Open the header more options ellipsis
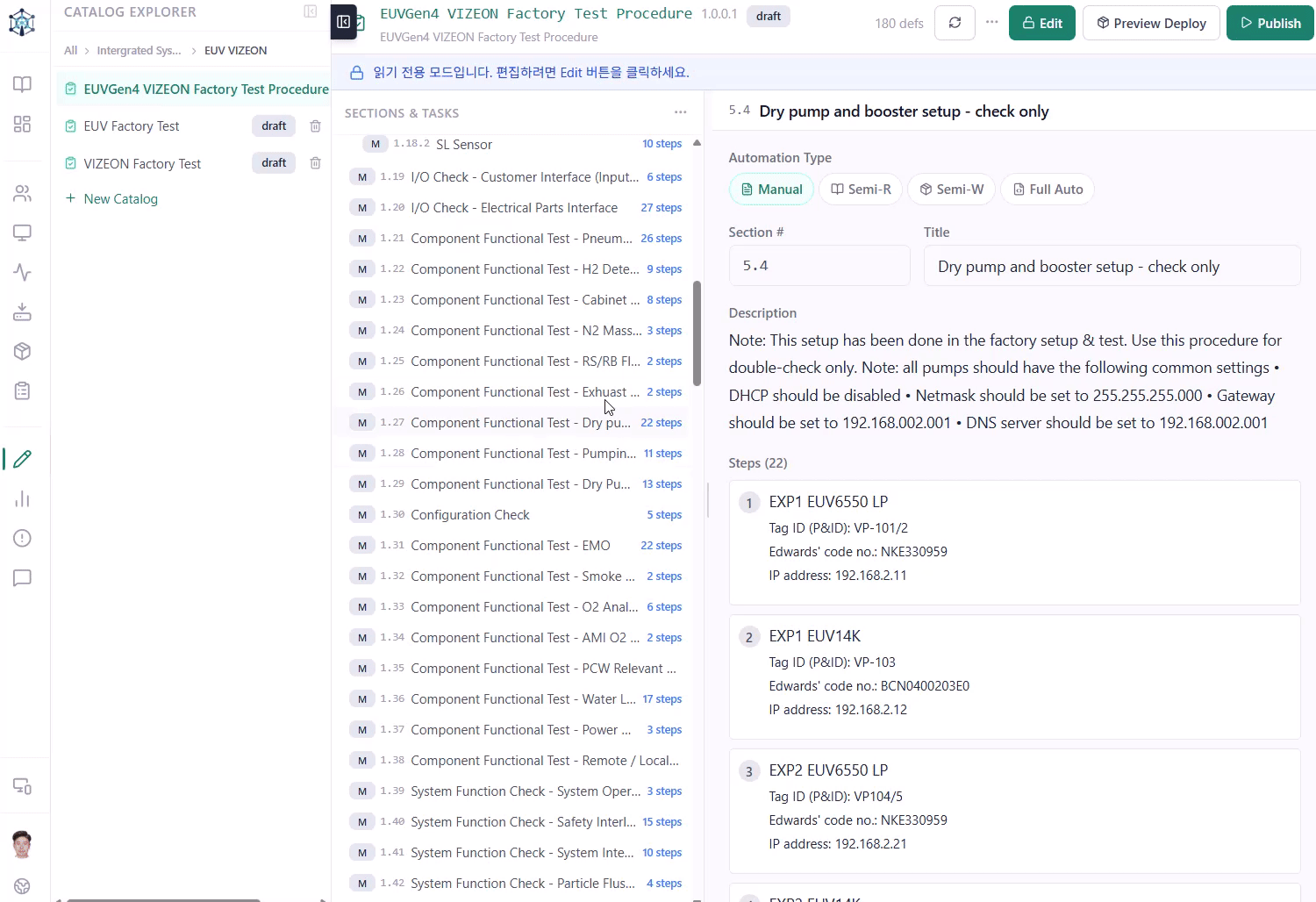The image size is (1316, 902). coord(991,23)
